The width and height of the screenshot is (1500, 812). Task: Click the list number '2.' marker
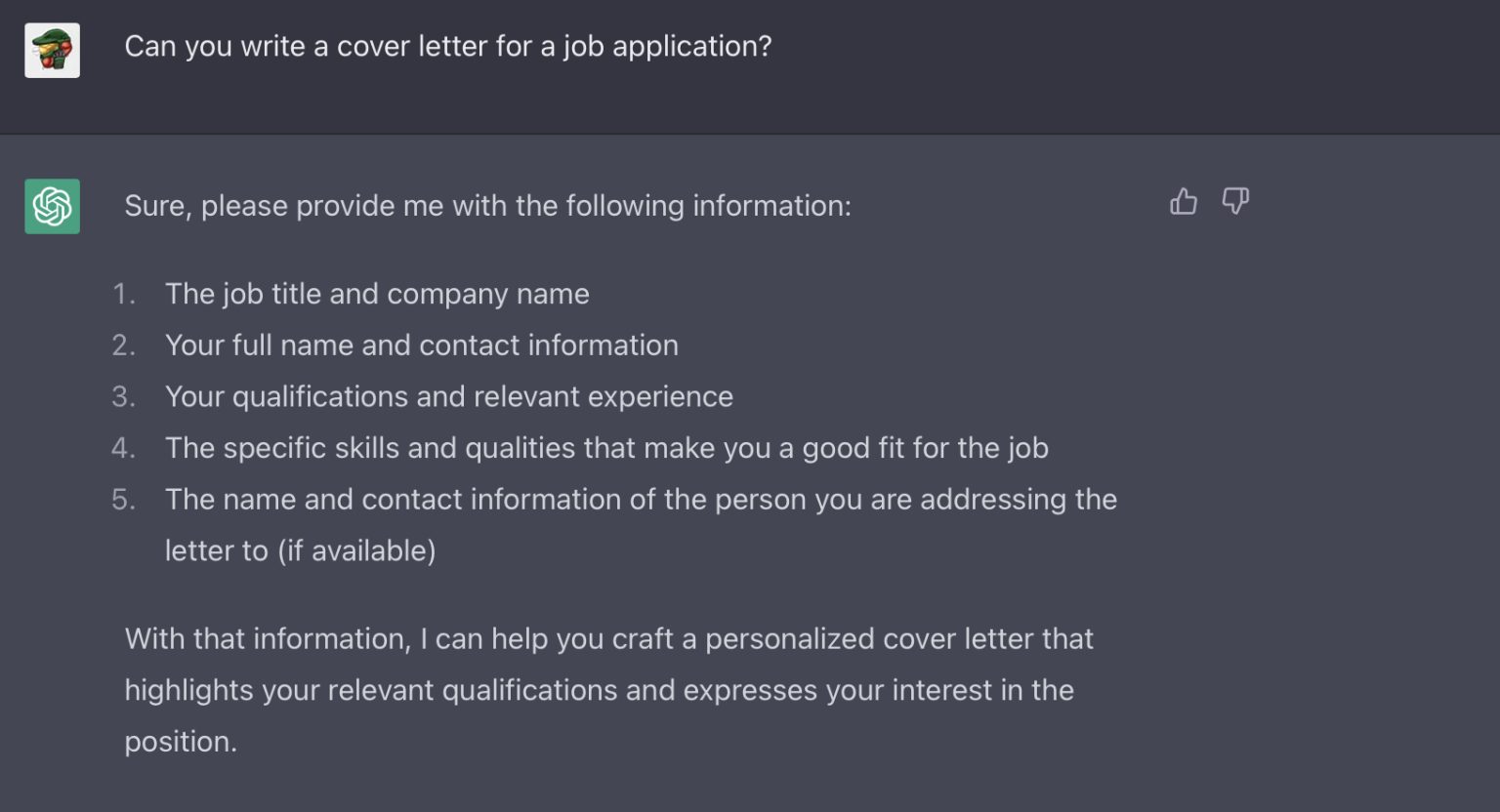(123, 345)
